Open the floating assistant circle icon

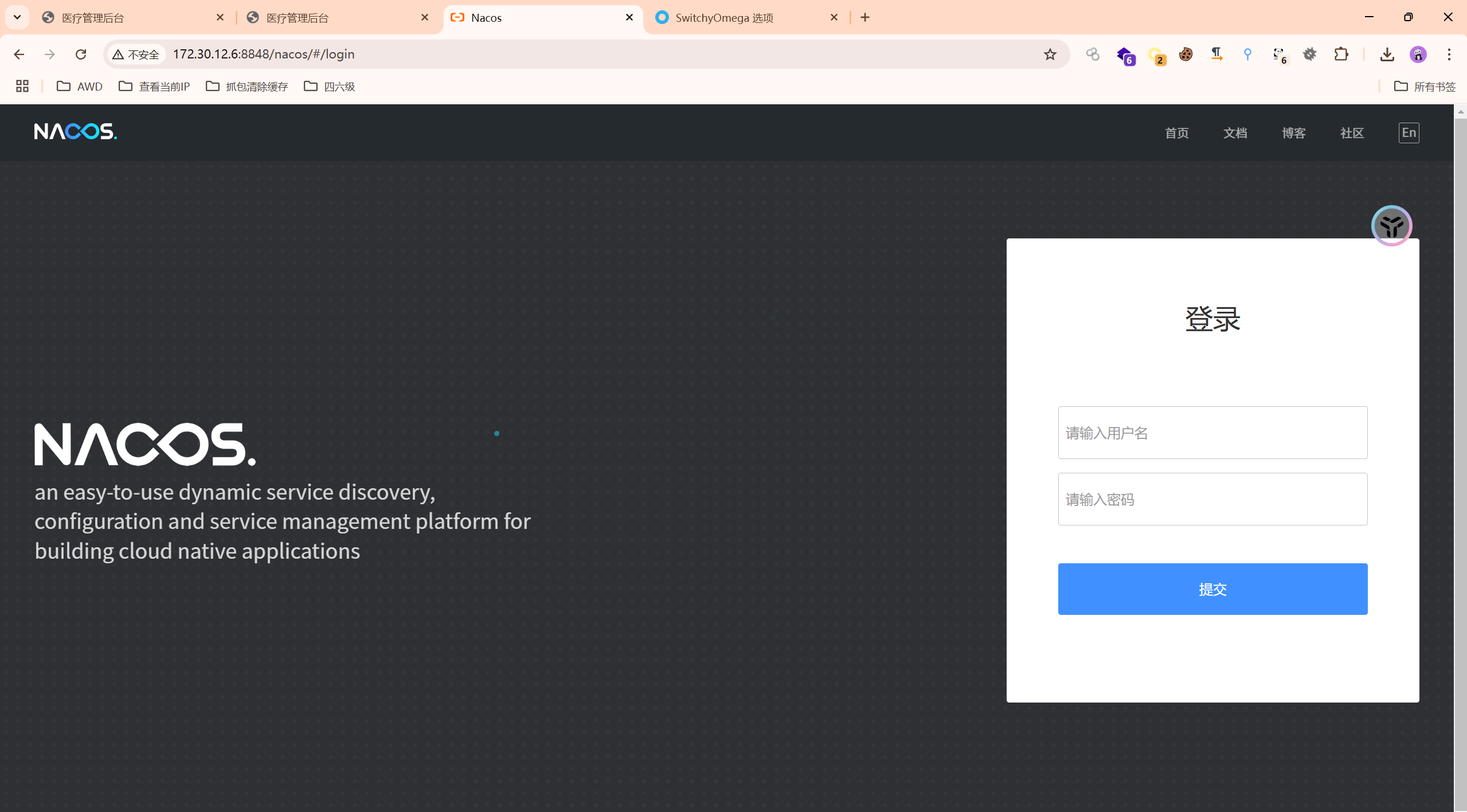pos(1391,226)
